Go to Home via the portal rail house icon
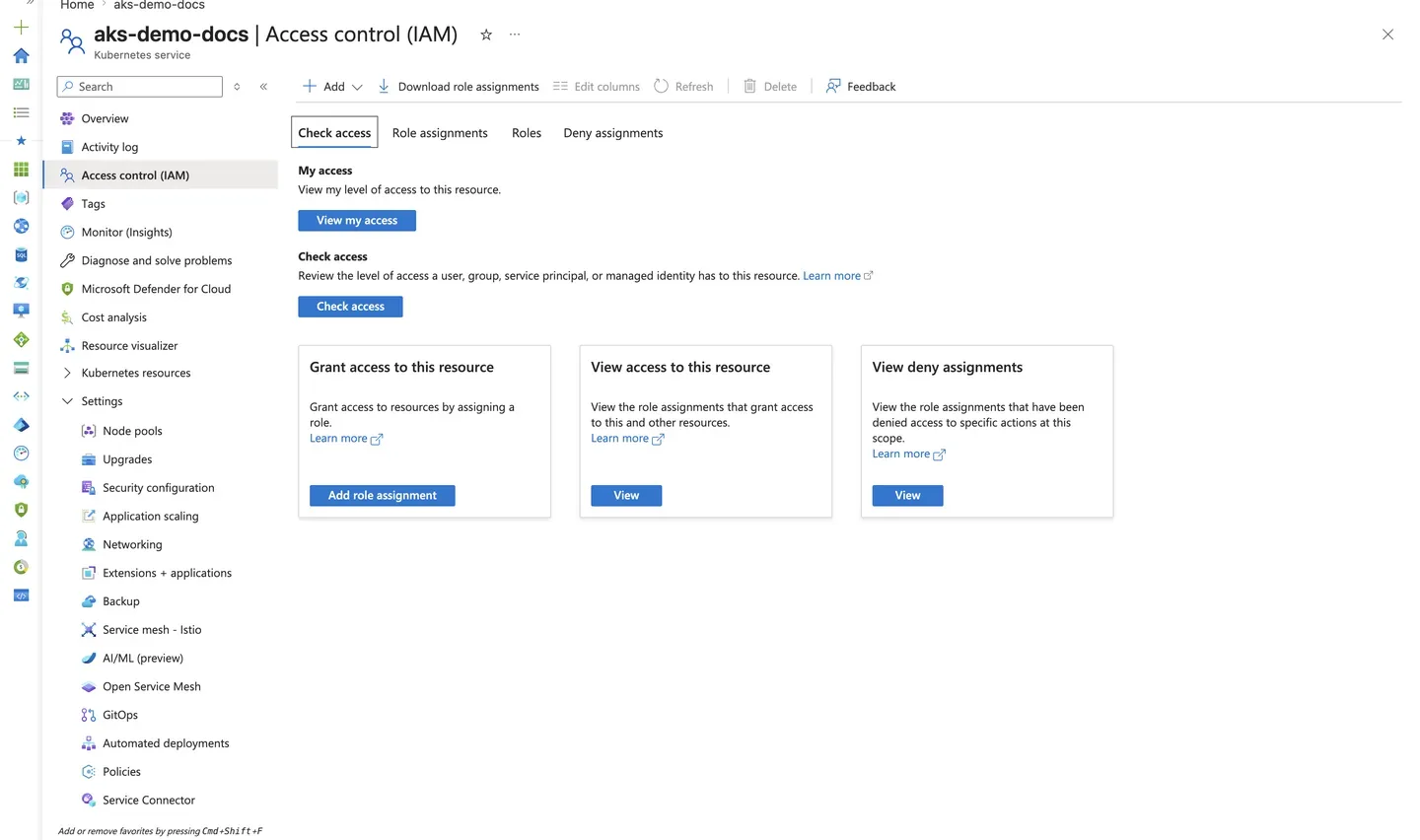This screenshot has height=840, width=1420. (x=21, y=55)
